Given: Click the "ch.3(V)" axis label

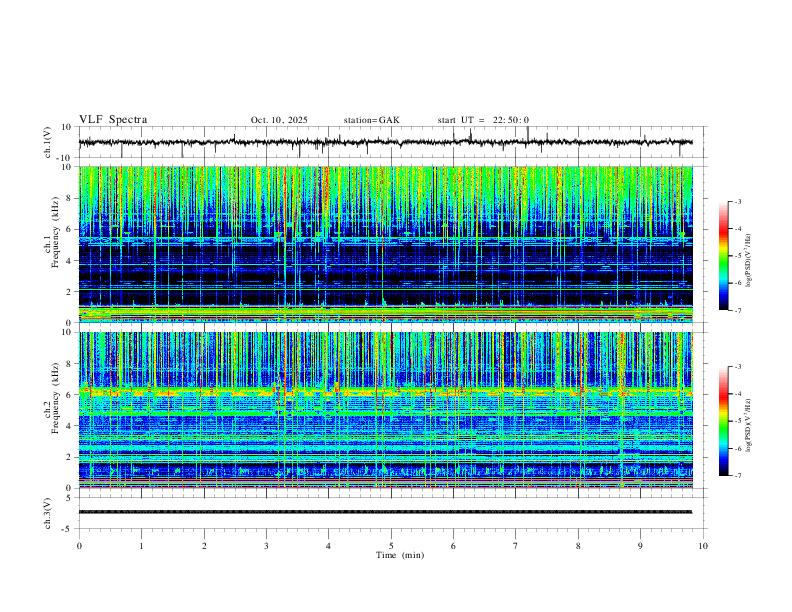Looking at the screenshot, I should point(48,513).
